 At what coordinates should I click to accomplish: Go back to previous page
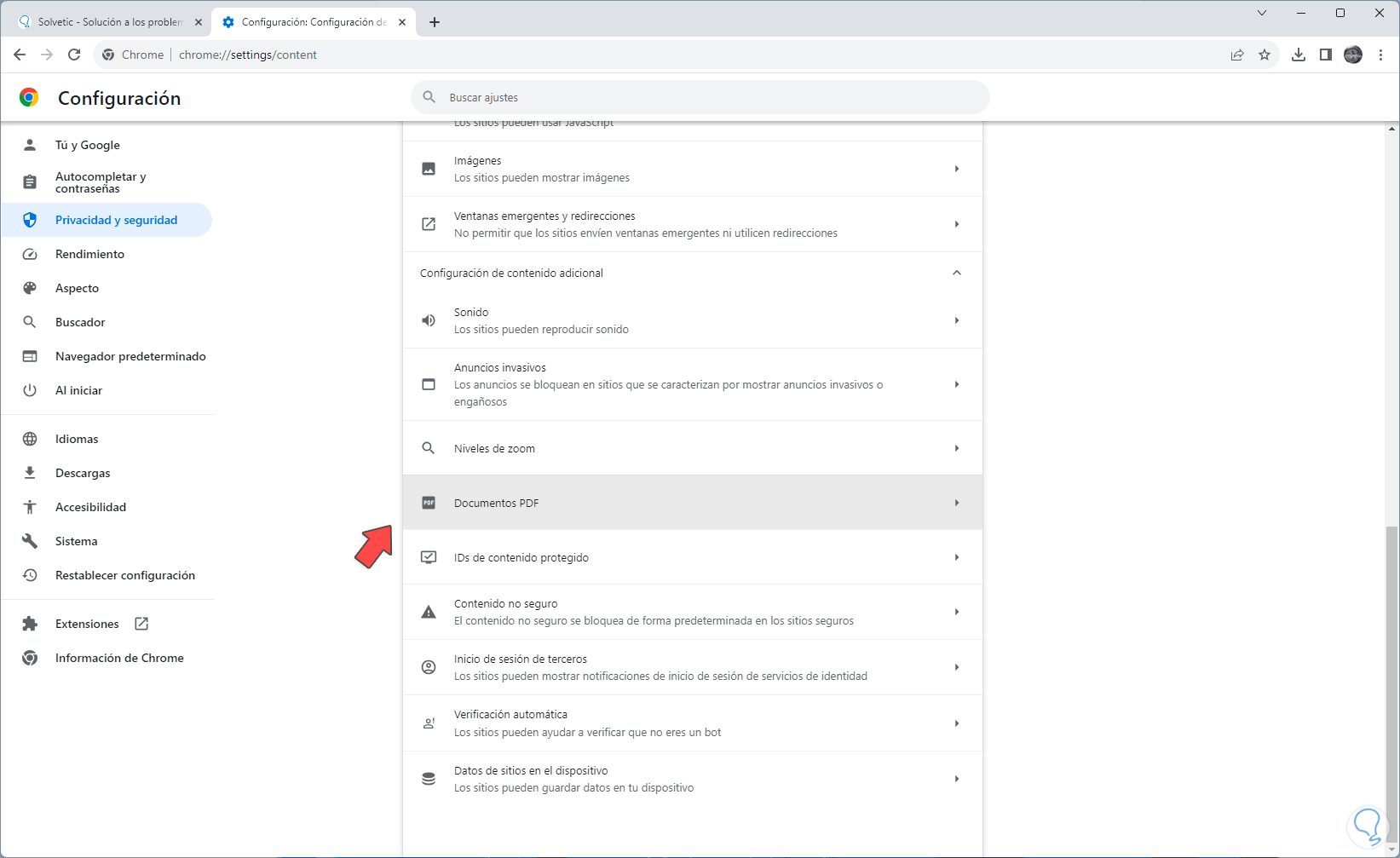[x=20, y=55]
